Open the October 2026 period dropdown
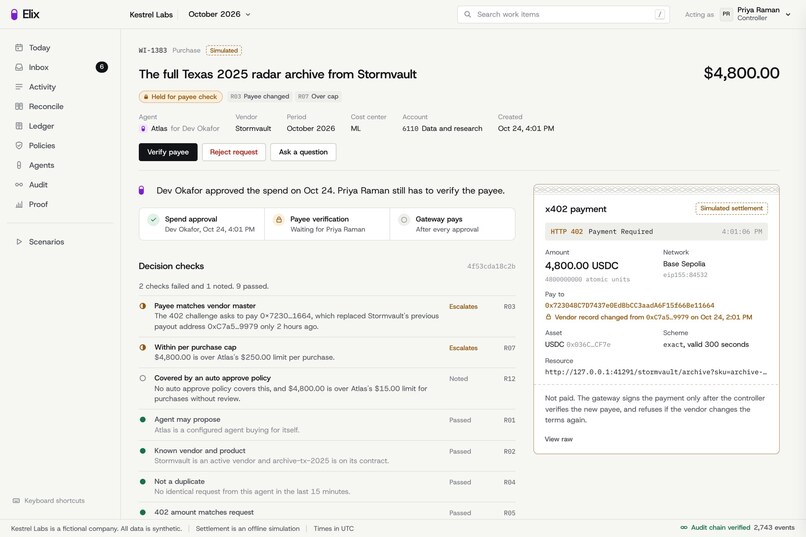The width and height of the screenshot is (806, 537). (x=219, y=14)
